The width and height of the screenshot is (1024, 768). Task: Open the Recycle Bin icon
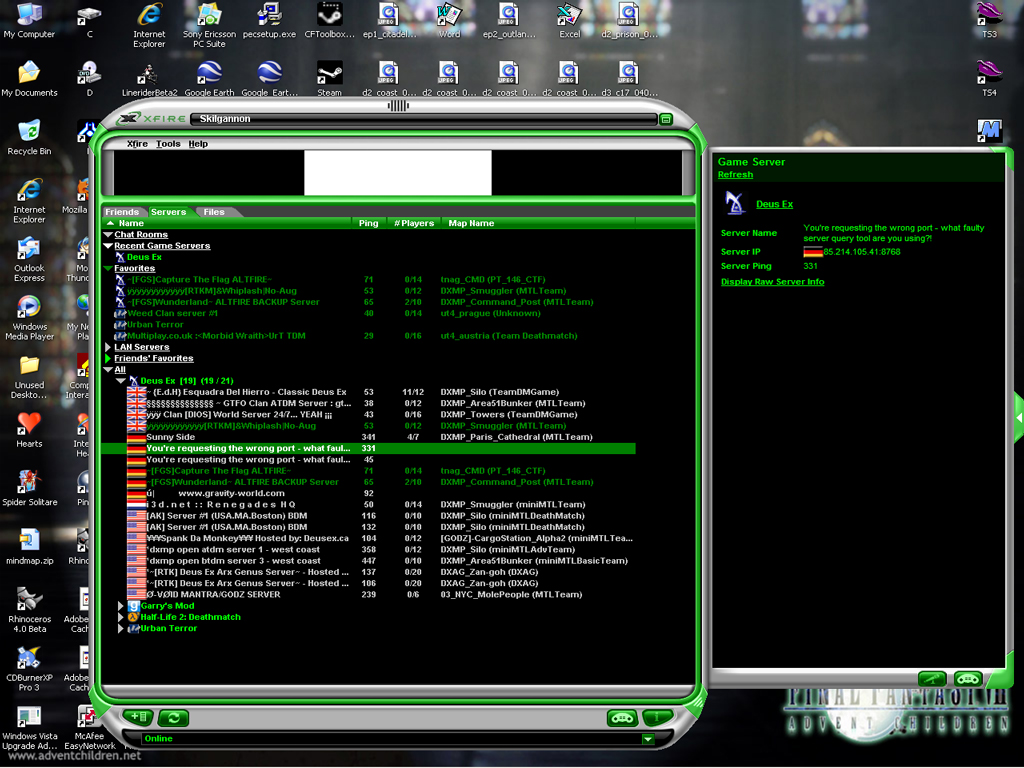(29, 137)
